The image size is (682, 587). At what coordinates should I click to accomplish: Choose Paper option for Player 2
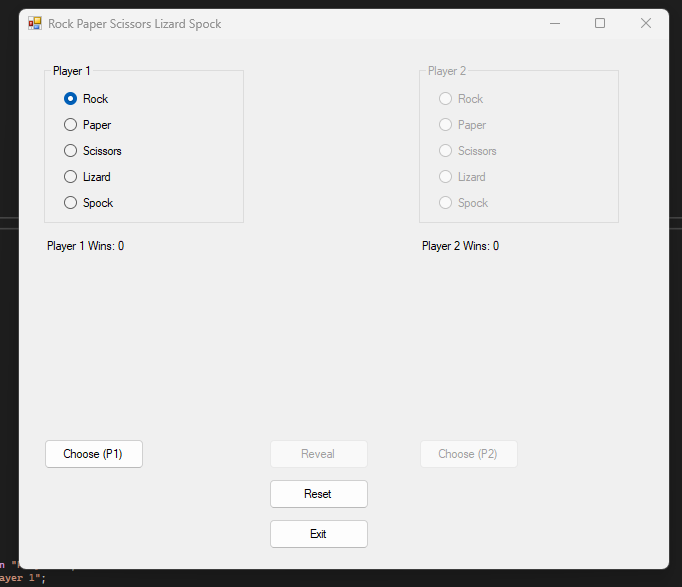[x=446, y=125]
